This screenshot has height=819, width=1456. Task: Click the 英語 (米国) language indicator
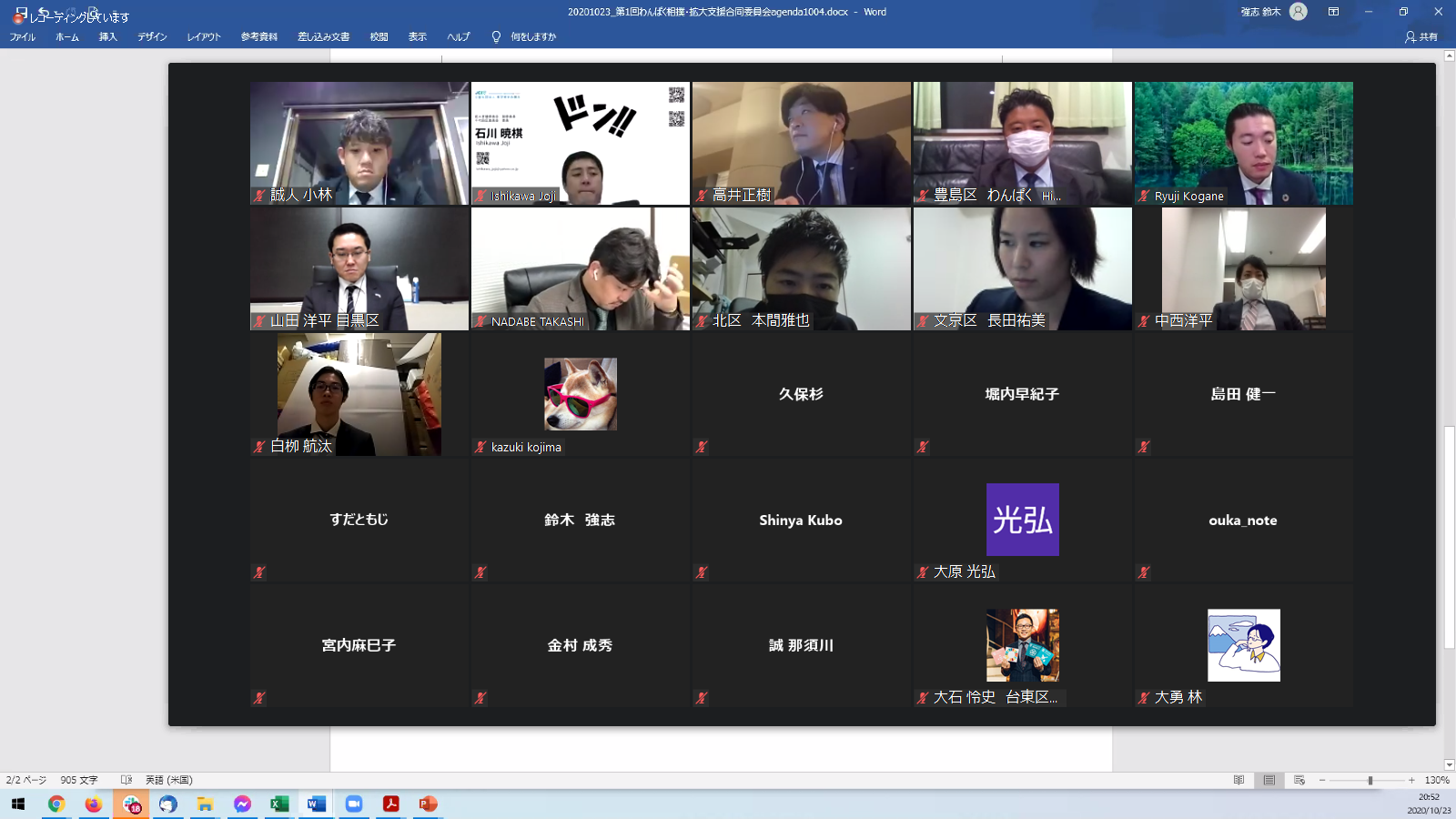pos(169,780)
